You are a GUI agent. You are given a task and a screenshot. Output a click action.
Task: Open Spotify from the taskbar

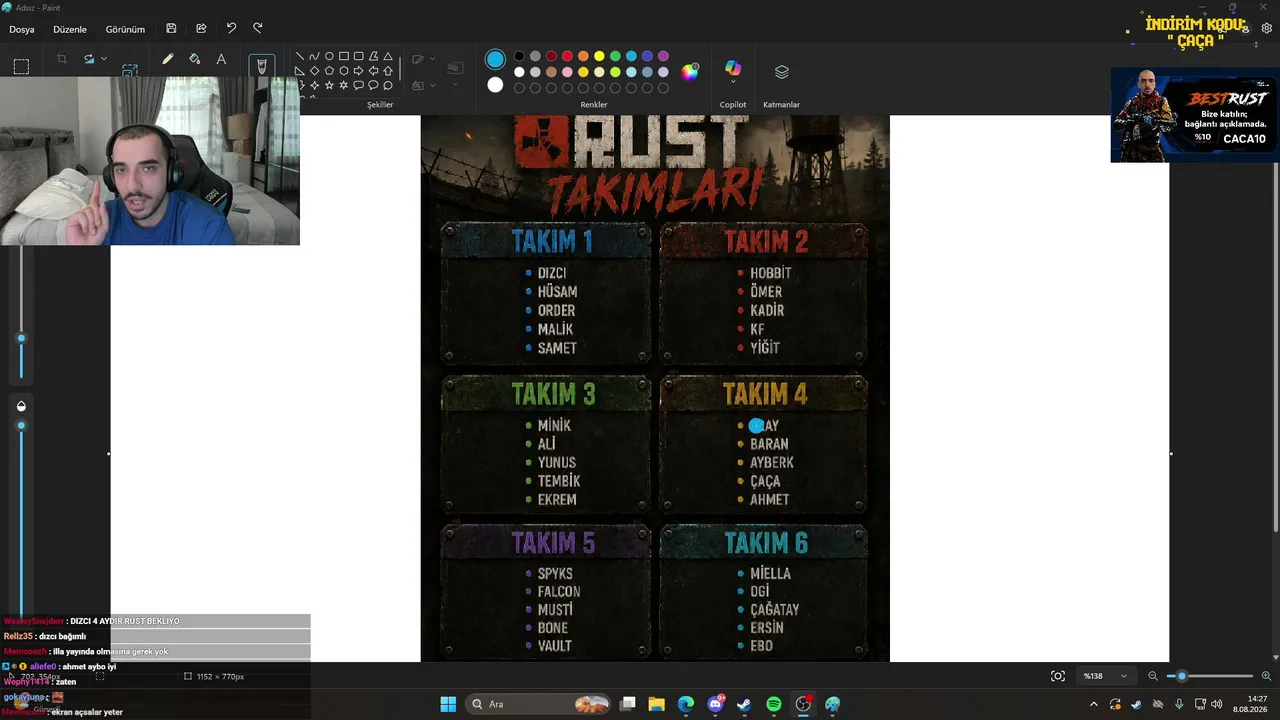774,704
